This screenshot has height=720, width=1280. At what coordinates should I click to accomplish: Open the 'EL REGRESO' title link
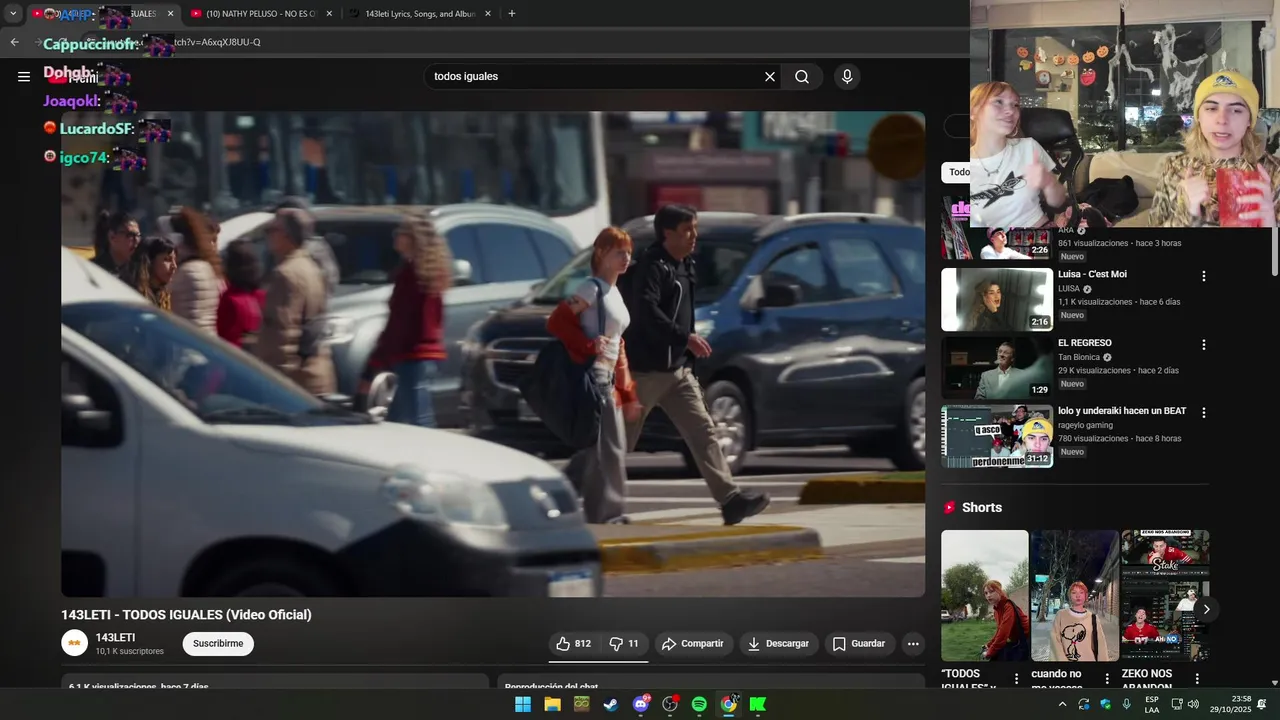pos(1085,343)
